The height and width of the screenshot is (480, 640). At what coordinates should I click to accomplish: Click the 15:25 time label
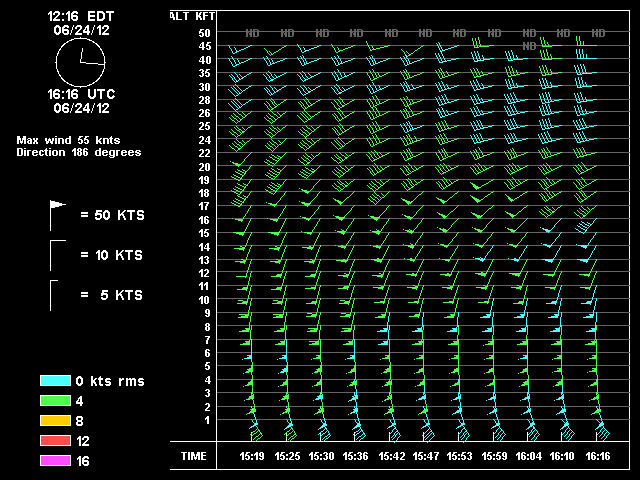[x=287, y=456]
